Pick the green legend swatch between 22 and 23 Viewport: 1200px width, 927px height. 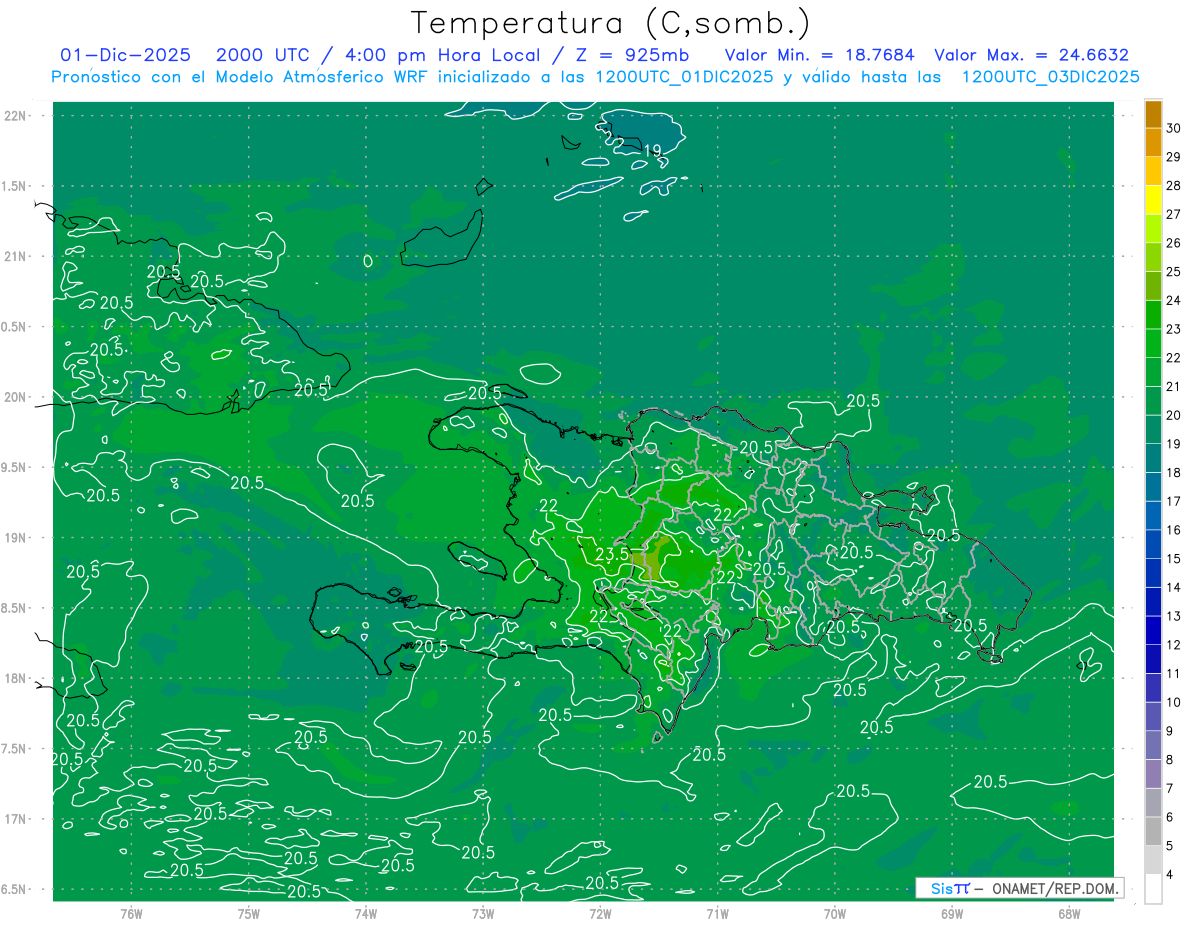1153,344
